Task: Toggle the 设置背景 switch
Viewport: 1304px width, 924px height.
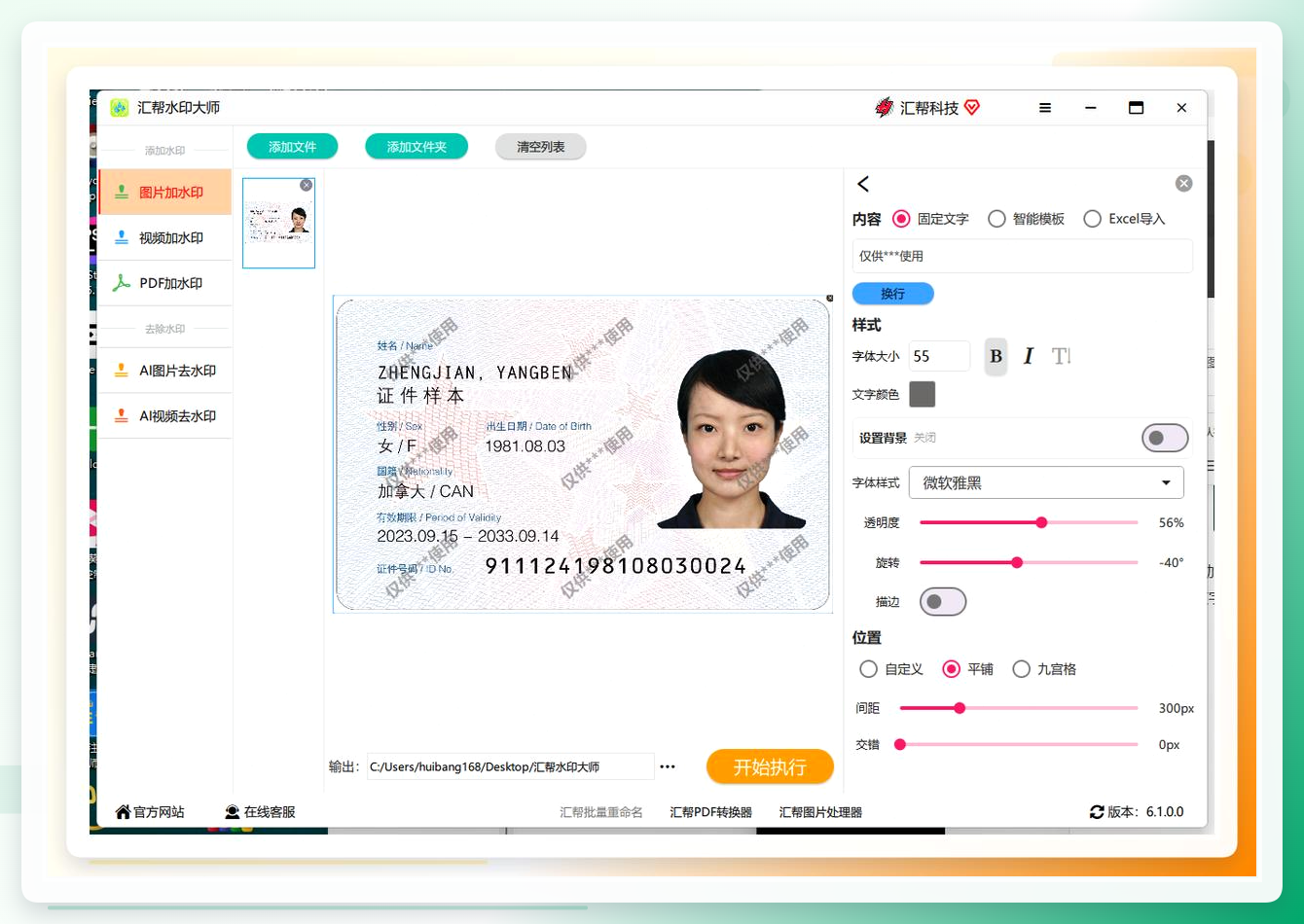Action: [x=1165, y=438]
